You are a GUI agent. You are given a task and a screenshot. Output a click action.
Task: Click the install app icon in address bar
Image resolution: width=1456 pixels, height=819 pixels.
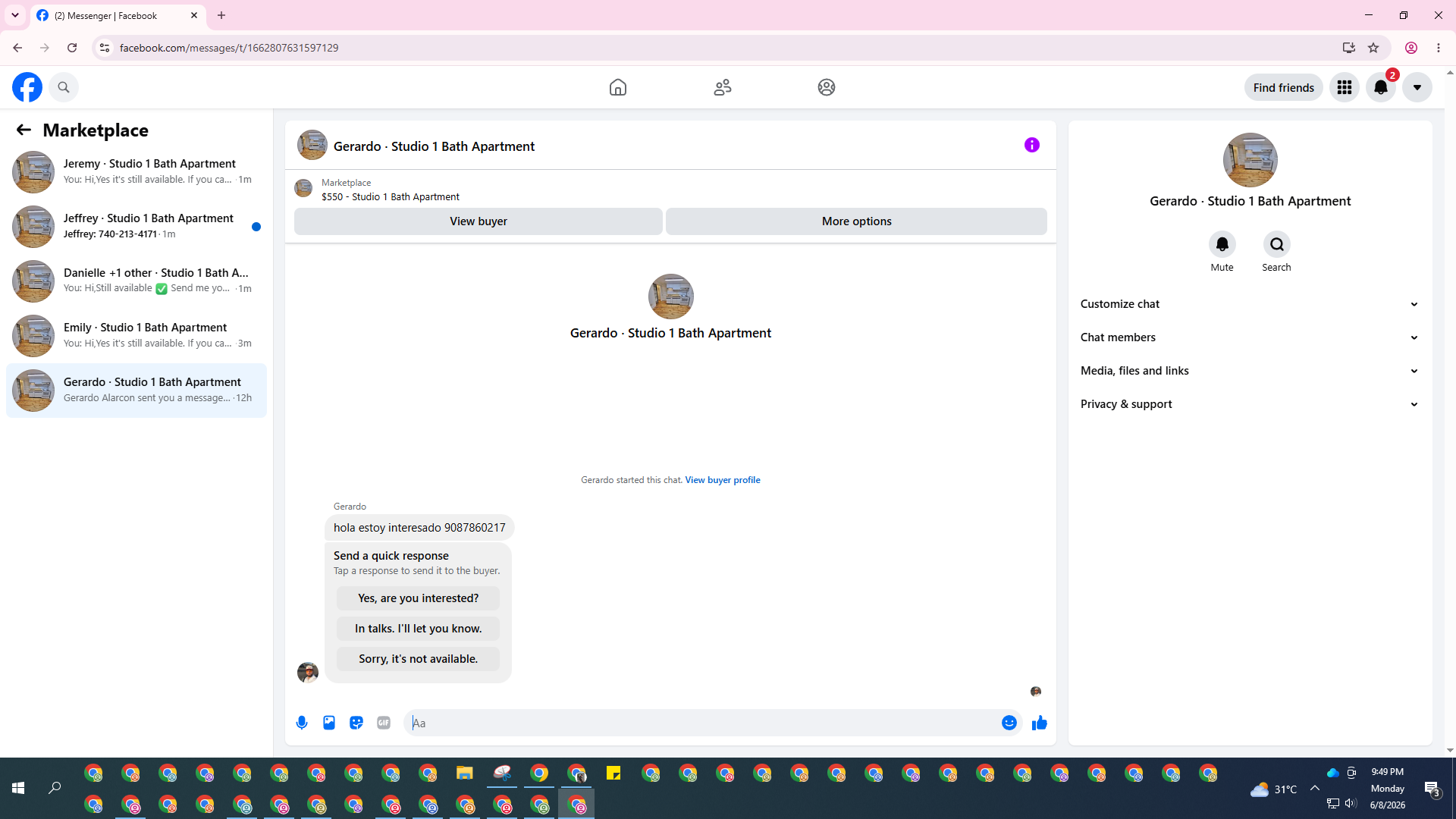1348,48
